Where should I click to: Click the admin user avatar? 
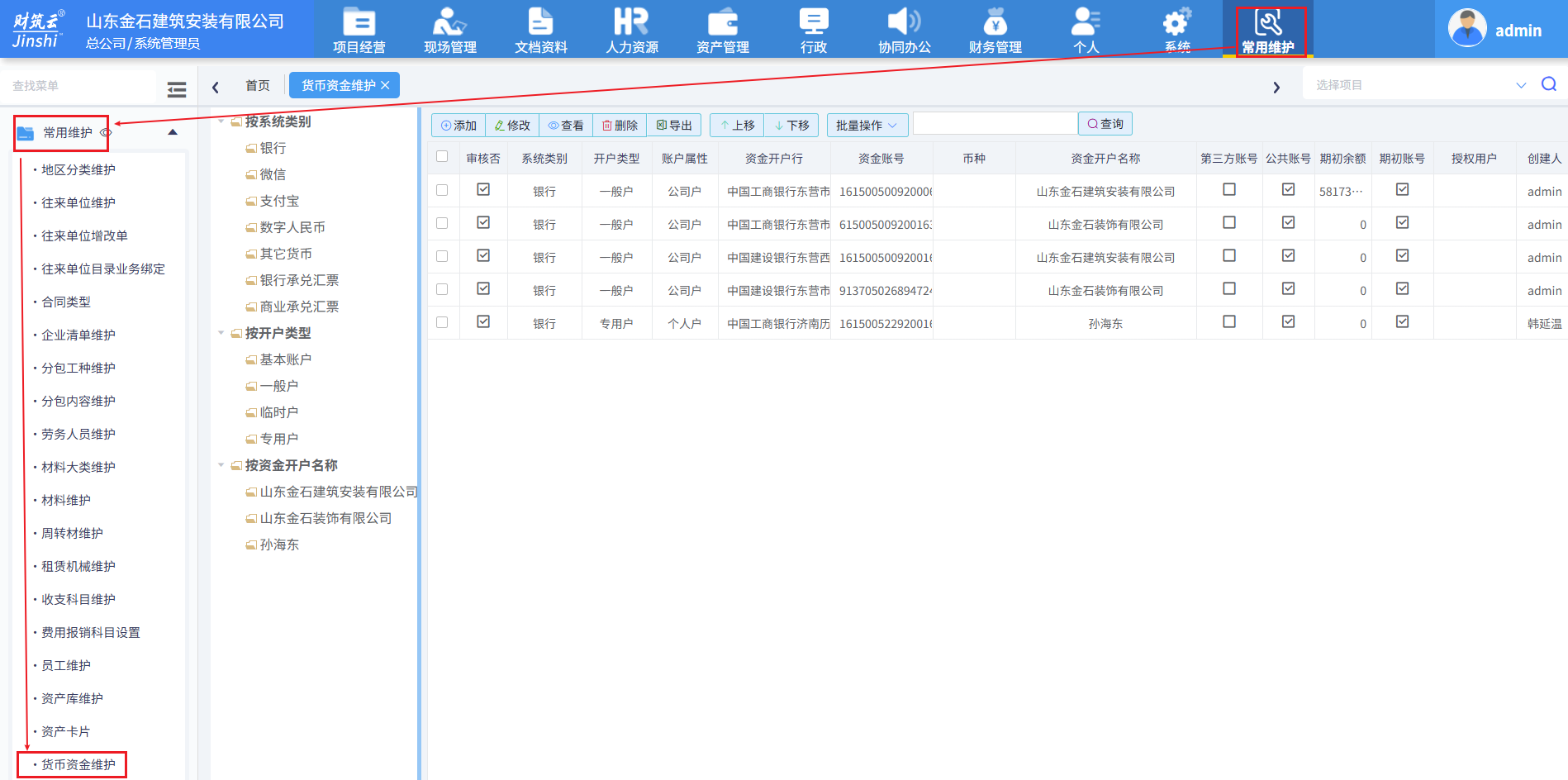point(1467,29)
